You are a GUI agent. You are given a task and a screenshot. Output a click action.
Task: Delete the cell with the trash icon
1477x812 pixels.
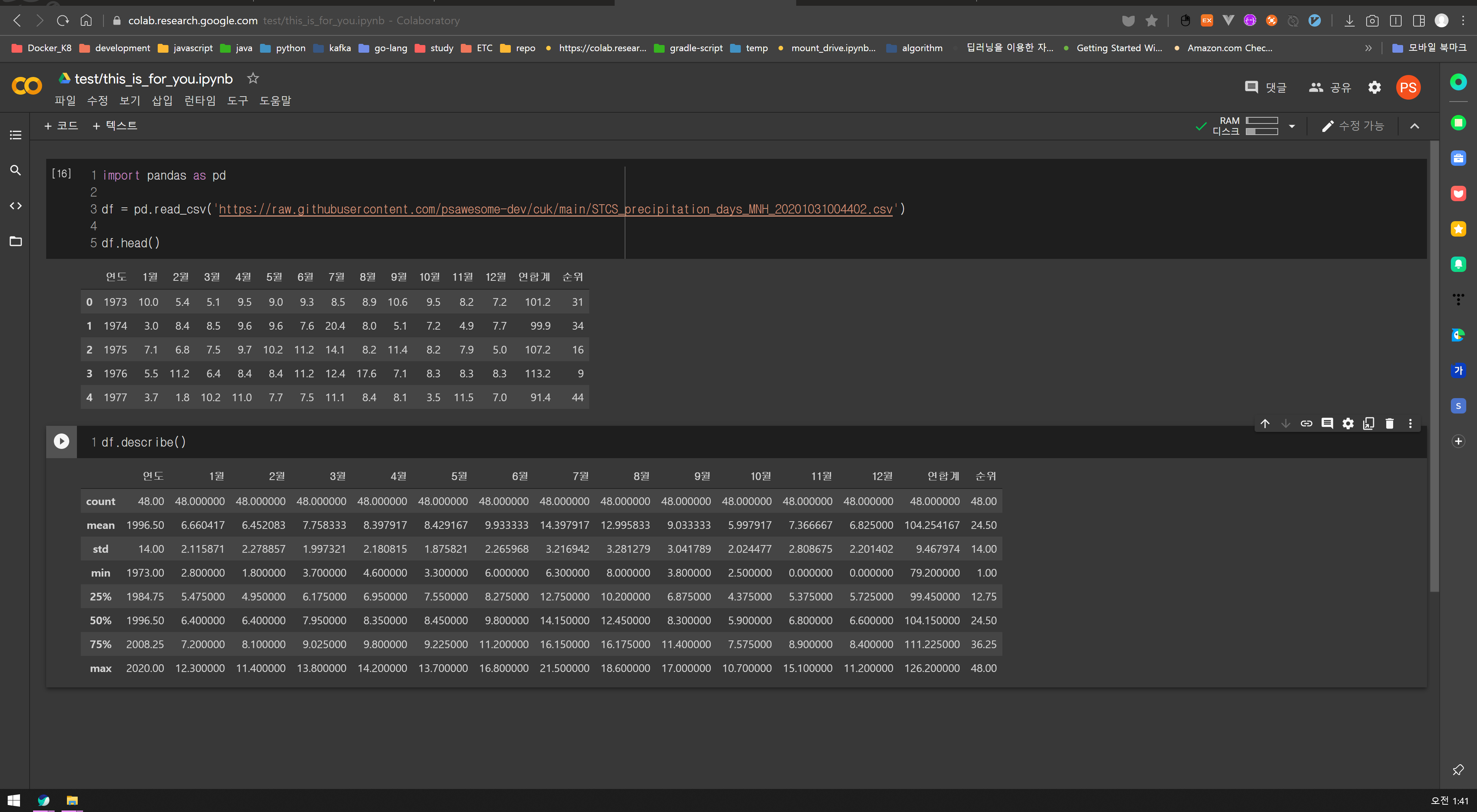(x=1389, y=424)
